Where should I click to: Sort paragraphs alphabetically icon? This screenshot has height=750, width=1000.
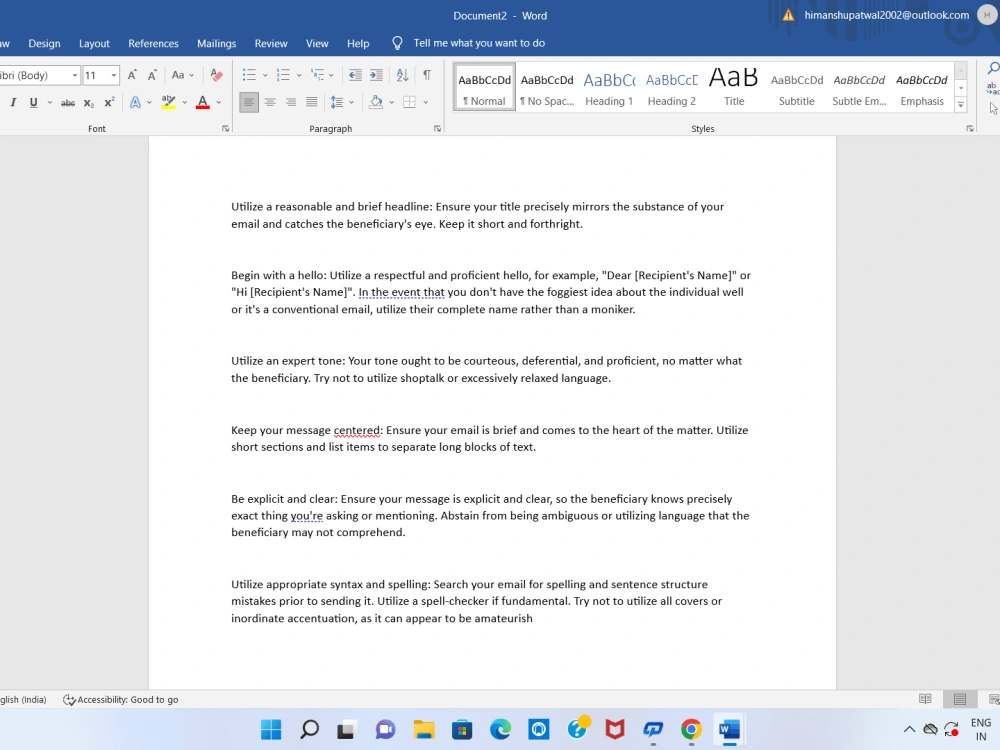tap(402, 75)
